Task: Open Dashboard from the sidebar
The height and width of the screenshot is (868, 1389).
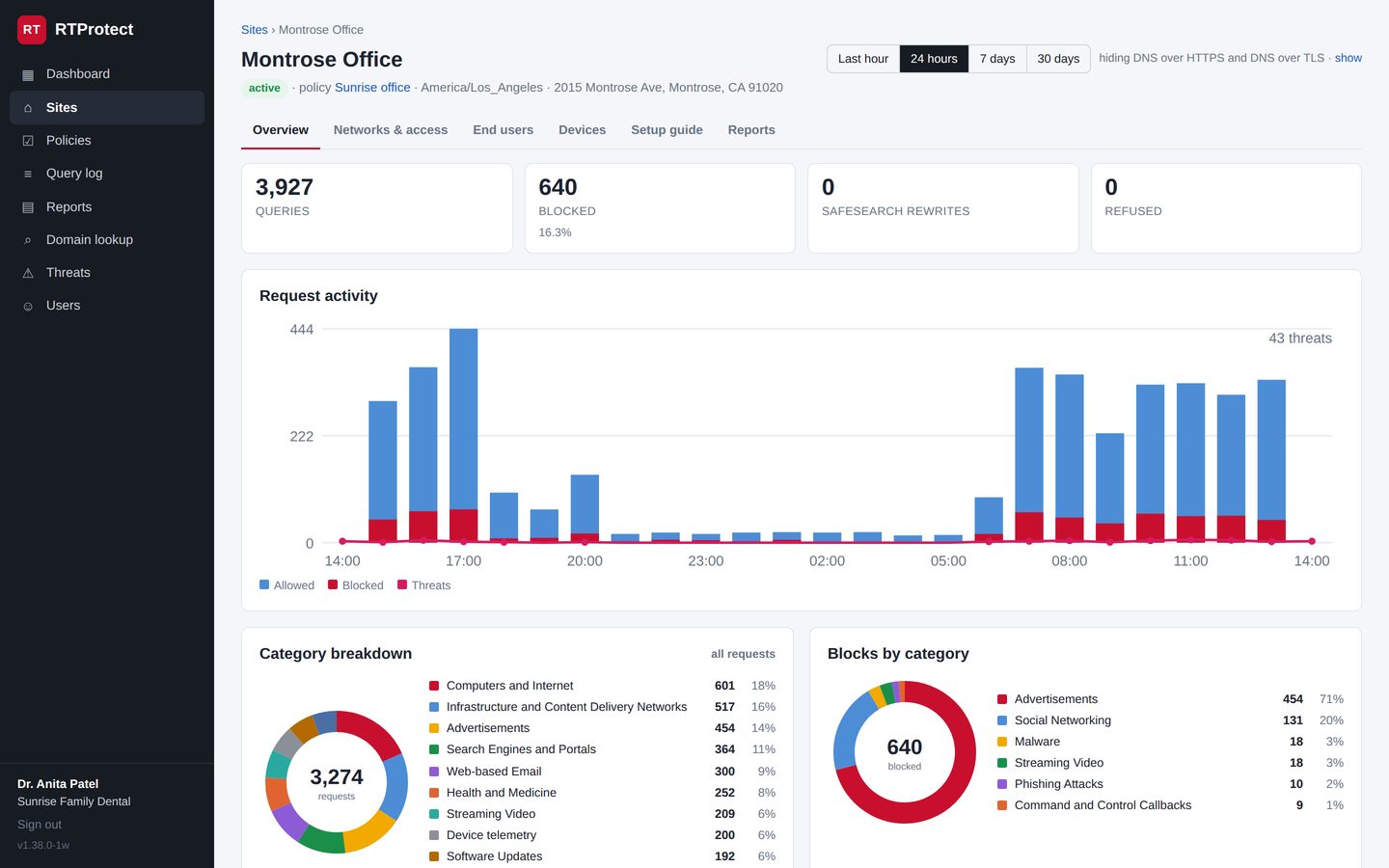Action: click(107, 74)
